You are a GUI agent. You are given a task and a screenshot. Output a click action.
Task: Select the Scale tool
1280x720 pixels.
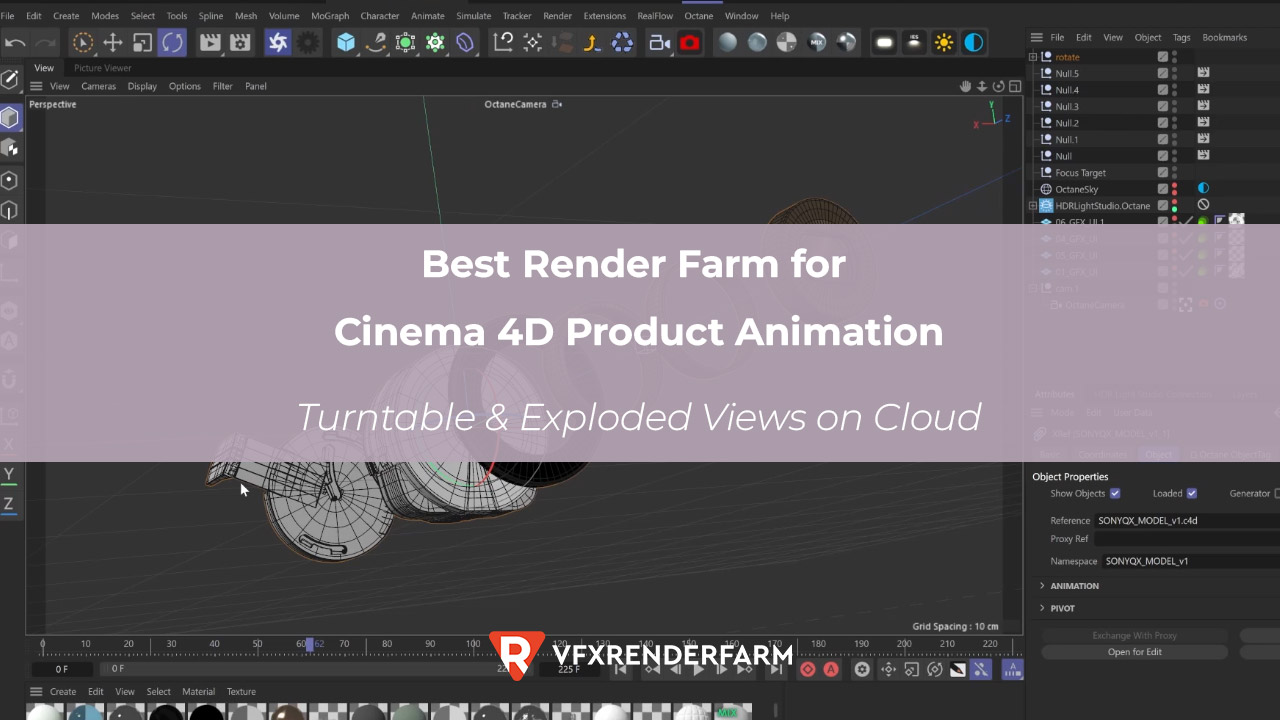point(140,42)
